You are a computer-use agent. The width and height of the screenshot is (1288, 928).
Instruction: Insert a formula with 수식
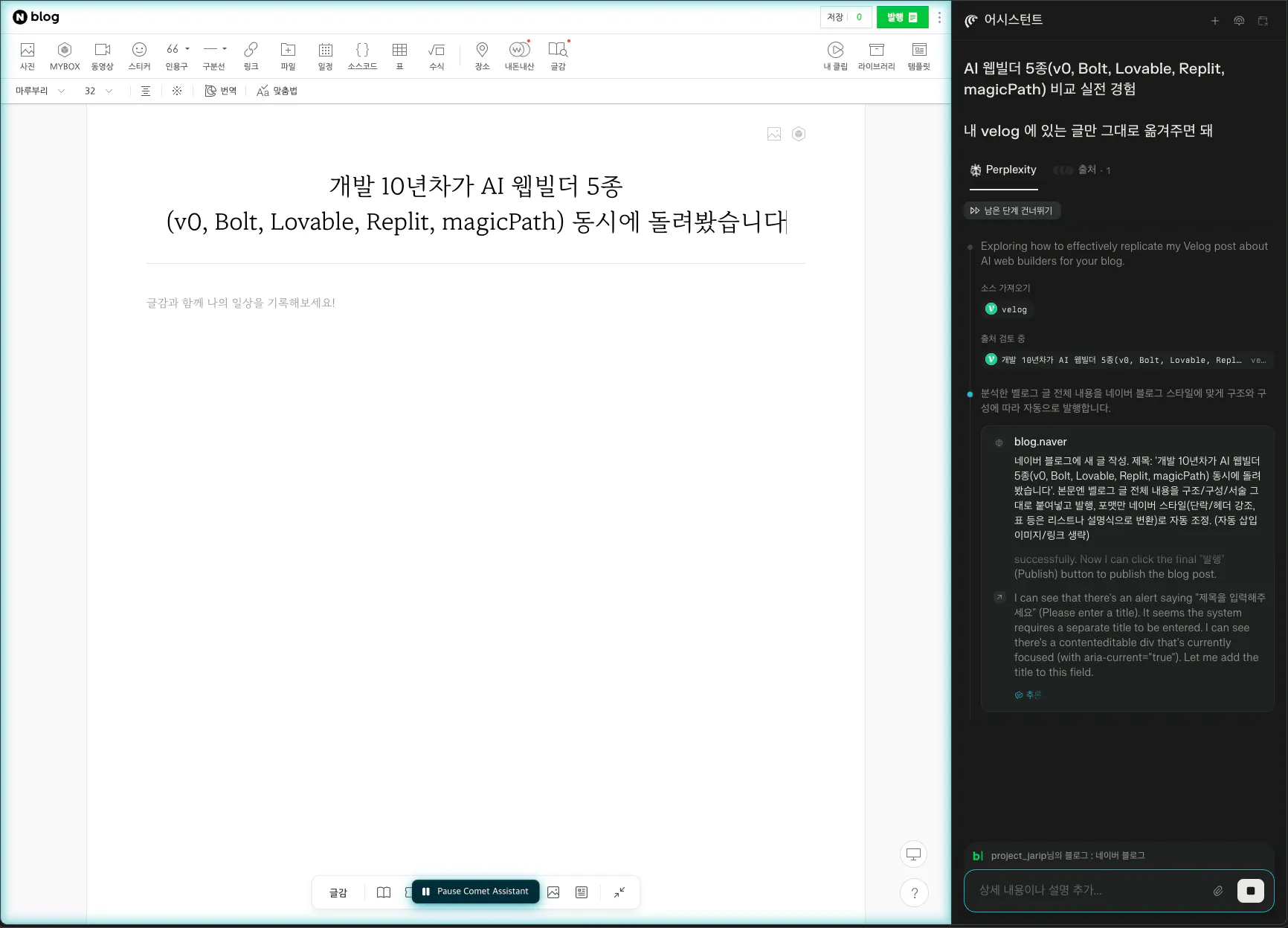(437, 56)
